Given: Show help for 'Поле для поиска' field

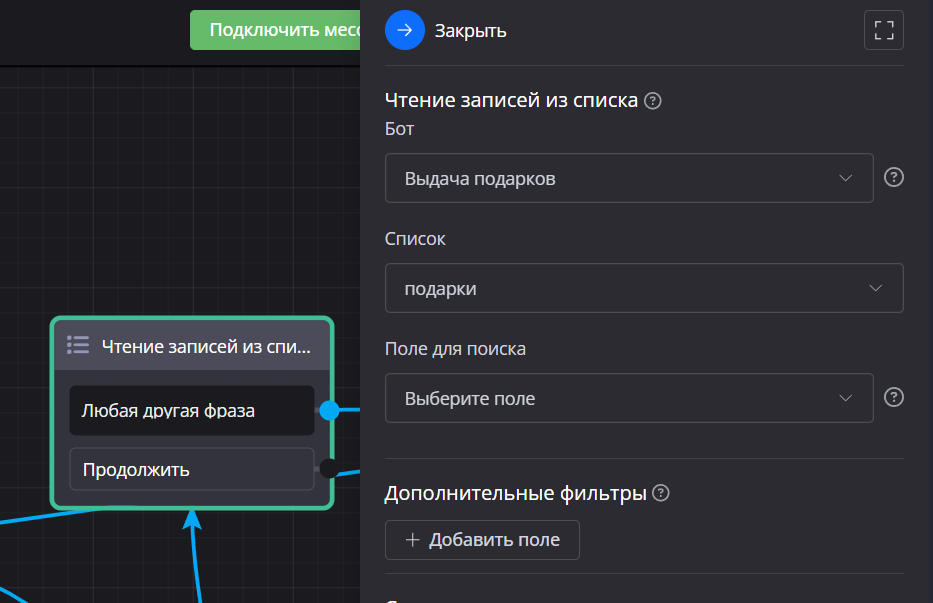Looking at the screenshot, I should pos(895,398).
